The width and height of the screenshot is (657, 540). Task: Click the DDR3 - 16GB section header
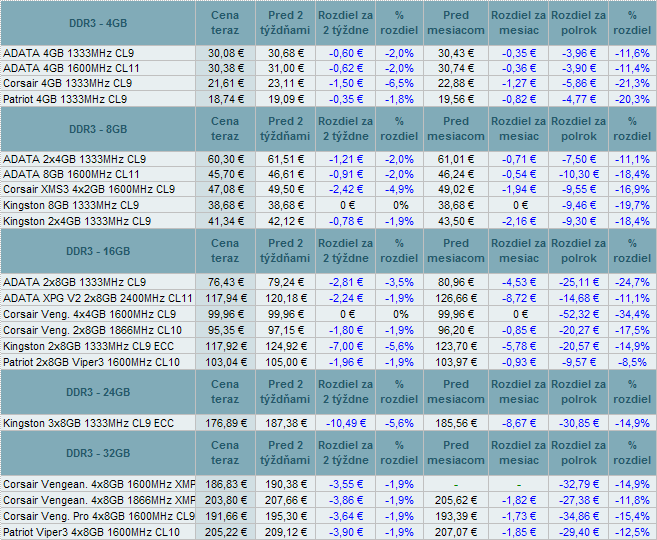(x=98, y=251)
